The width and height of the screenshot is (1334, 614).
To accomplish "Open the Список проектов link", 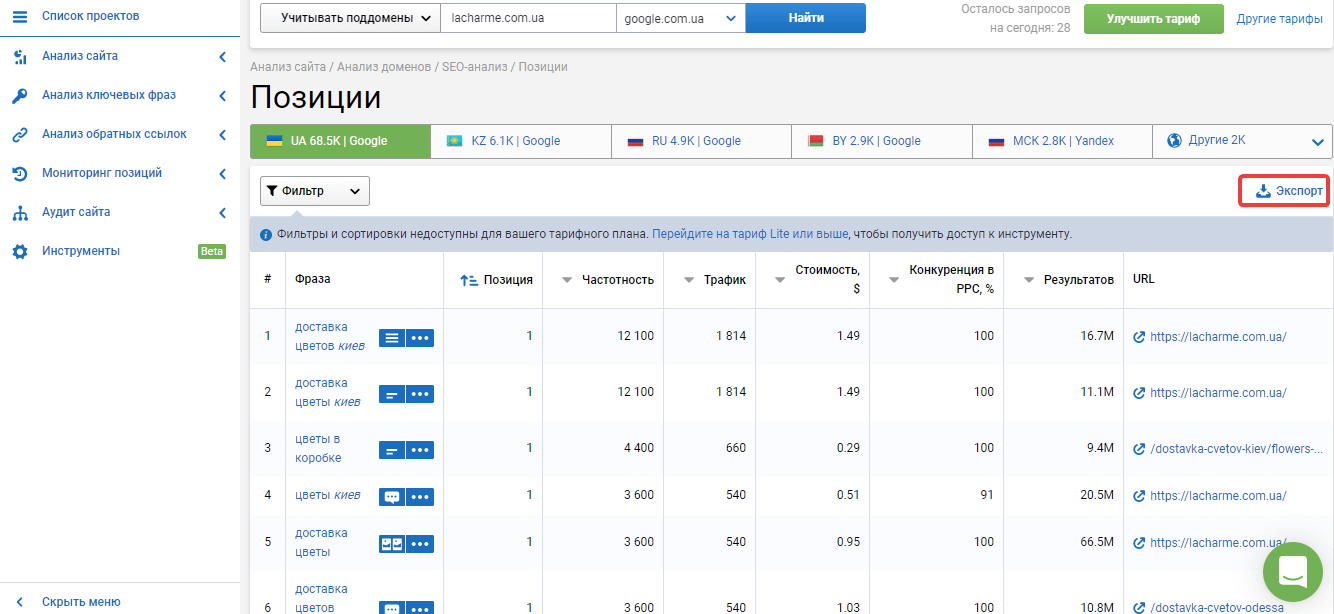I will pyautogui.click(x=90, y=16).
